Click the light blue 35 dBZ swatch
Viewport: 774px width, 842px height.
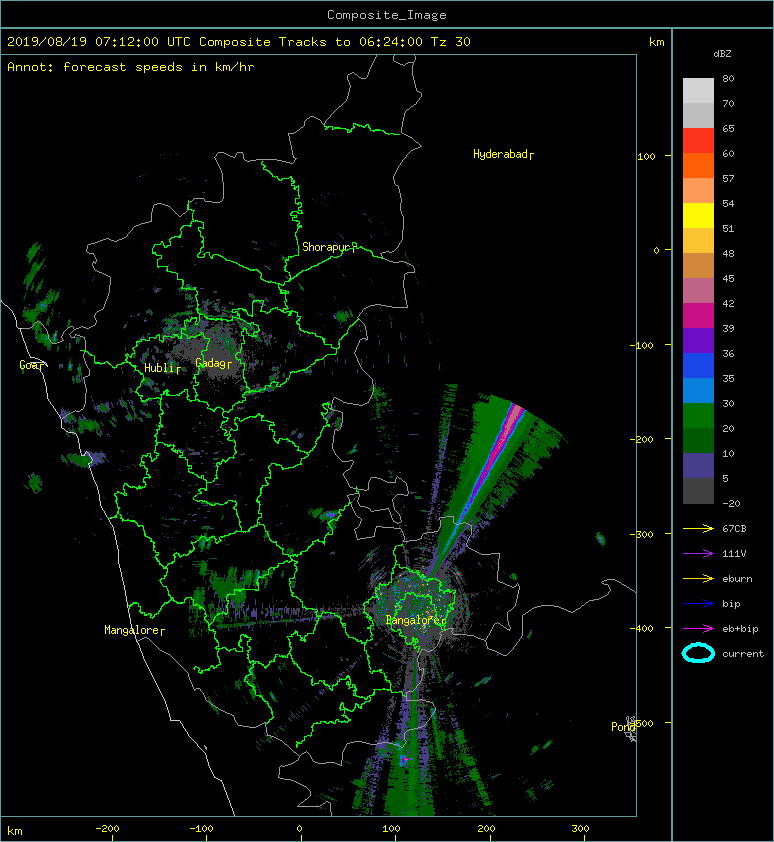698,391
